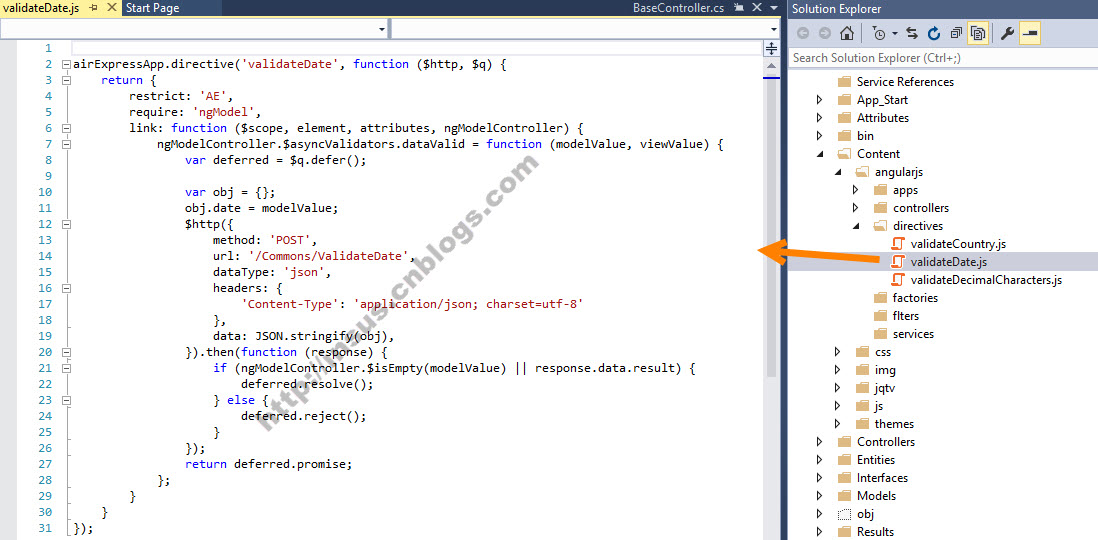Select the Entities folder
Screen dimensions: 1098x540
[874, 460]
